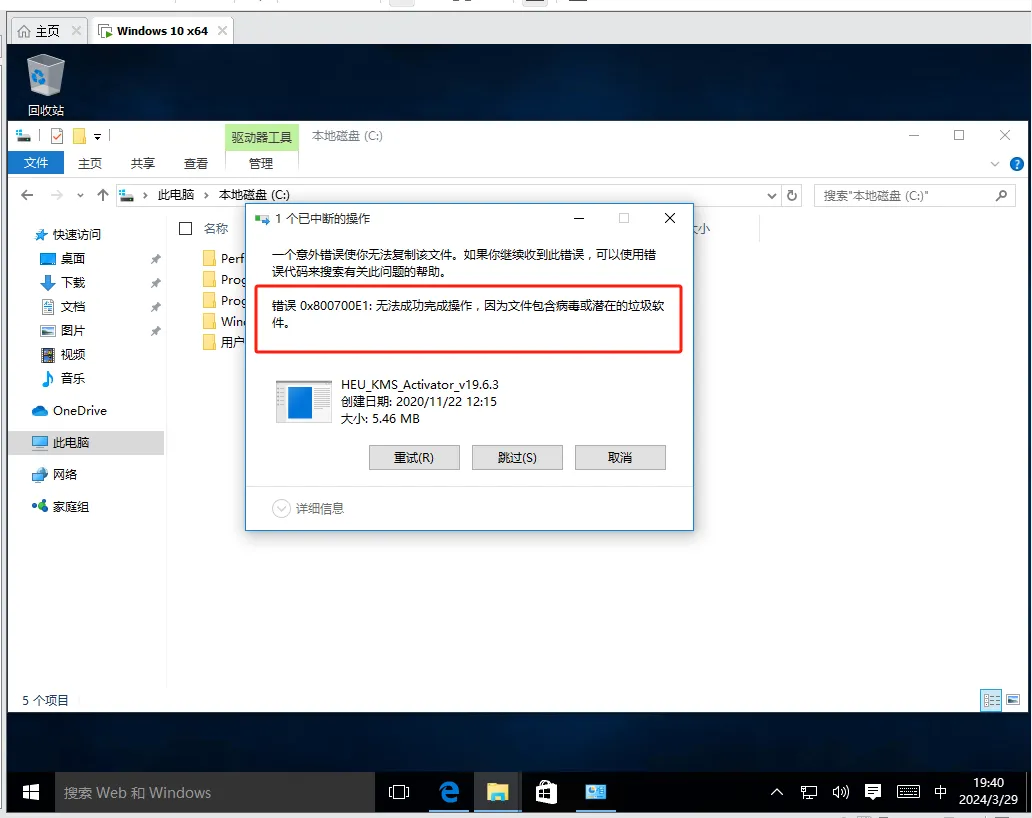The image size is (1032, 818).
Task: Click the 取消 button in the dialog
Action: click(620, 457)
